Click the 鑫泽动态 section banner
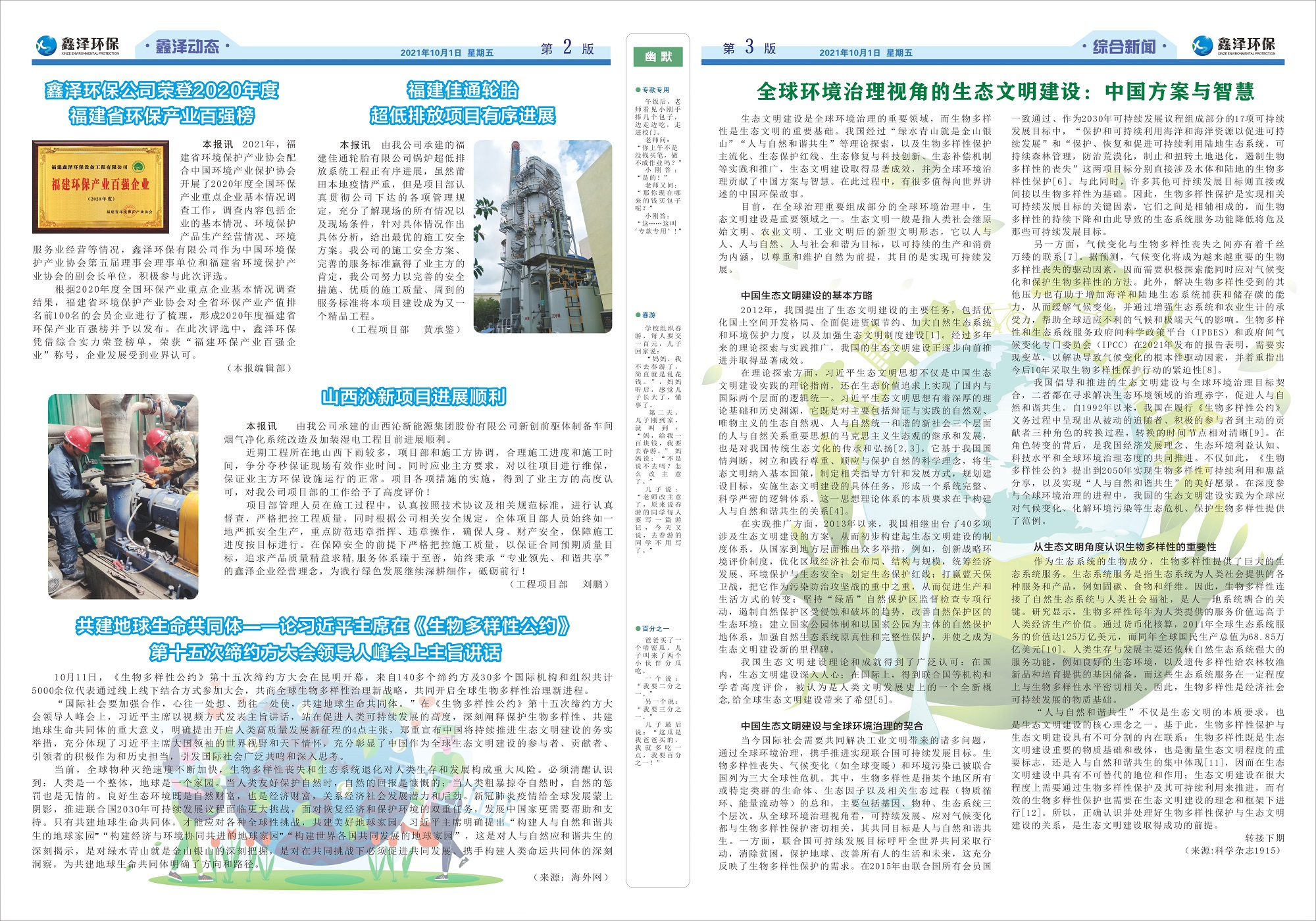The image size is (1316, 921). coord(187,46)
